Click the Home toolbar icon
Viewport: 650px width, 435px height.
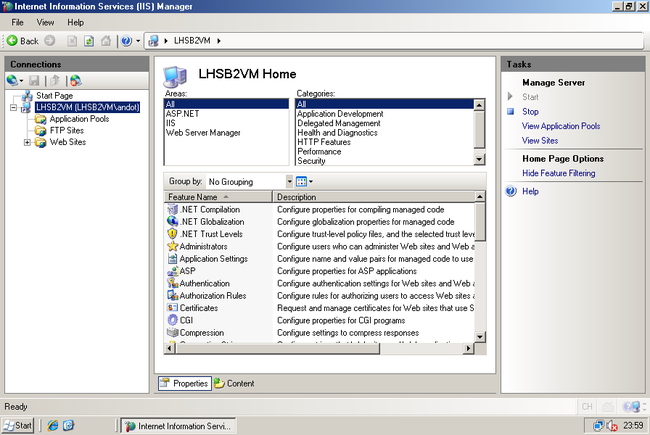coord(106,41)
